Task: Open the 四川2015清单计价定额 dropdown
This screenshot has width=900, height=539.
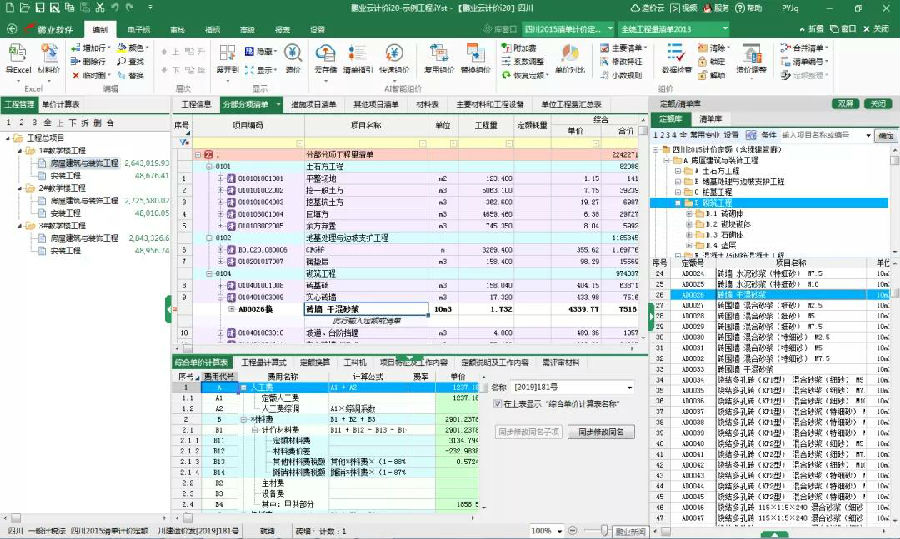Action: click(x=608, y=29)
